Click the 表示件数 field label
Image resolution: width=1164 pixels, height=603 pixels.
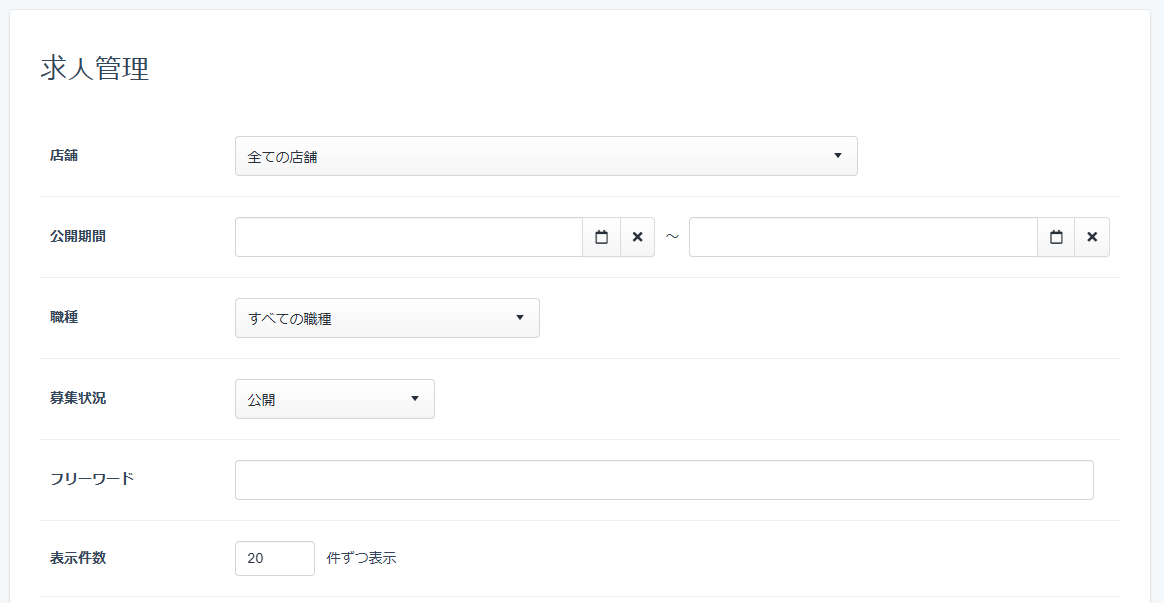78,558
